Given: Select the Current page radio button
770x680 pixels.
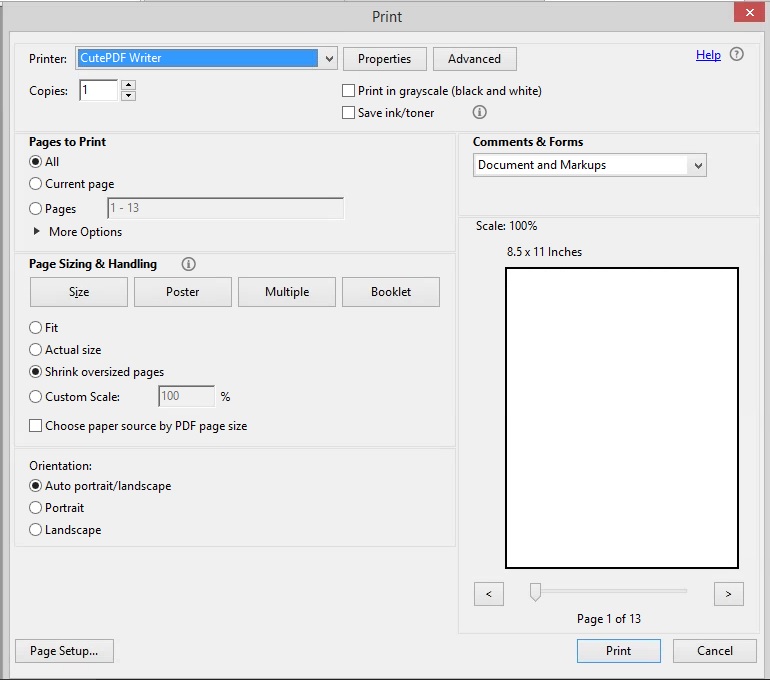Looking at the screenshot, I should coord(35,184).
